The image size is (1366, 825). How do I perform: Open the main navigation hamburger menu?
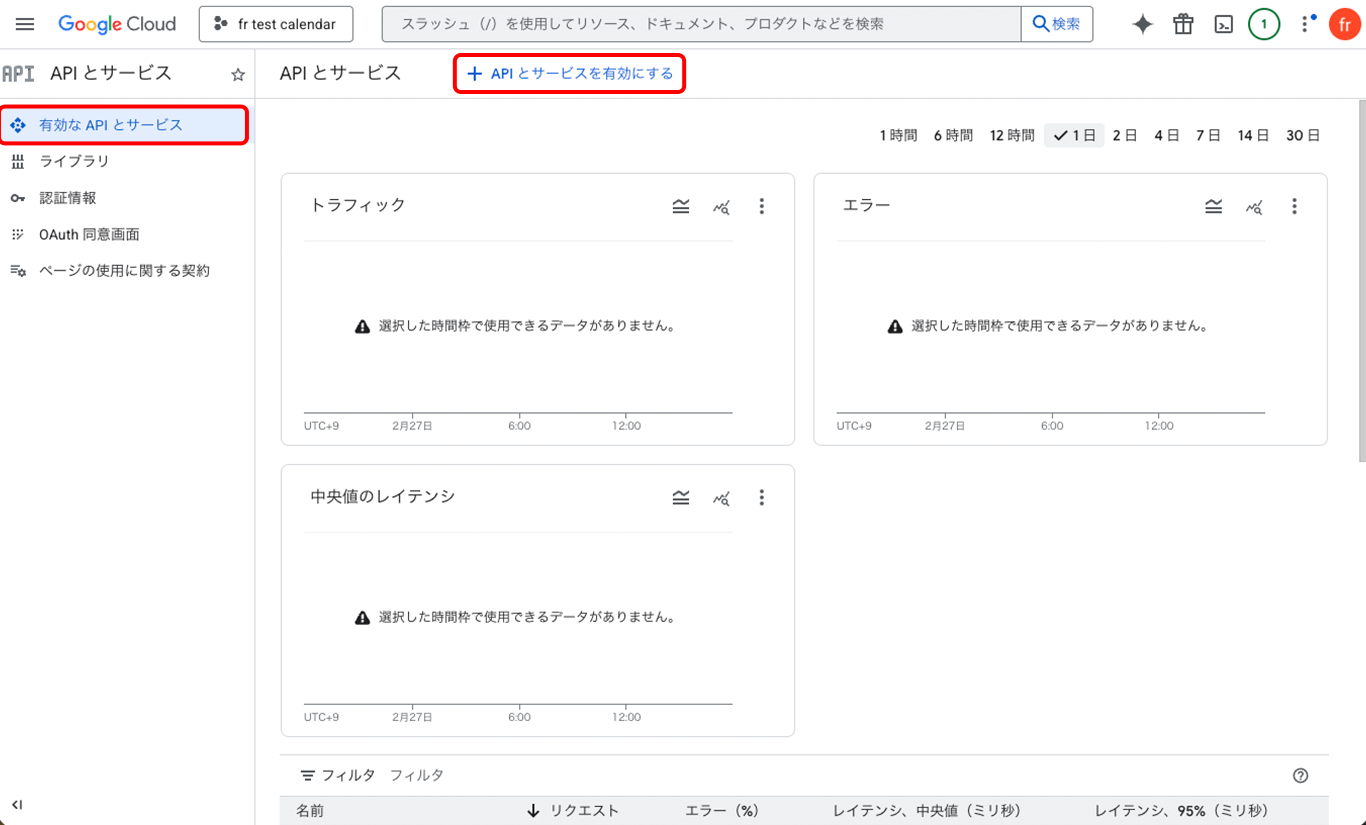tap(25, 24)
